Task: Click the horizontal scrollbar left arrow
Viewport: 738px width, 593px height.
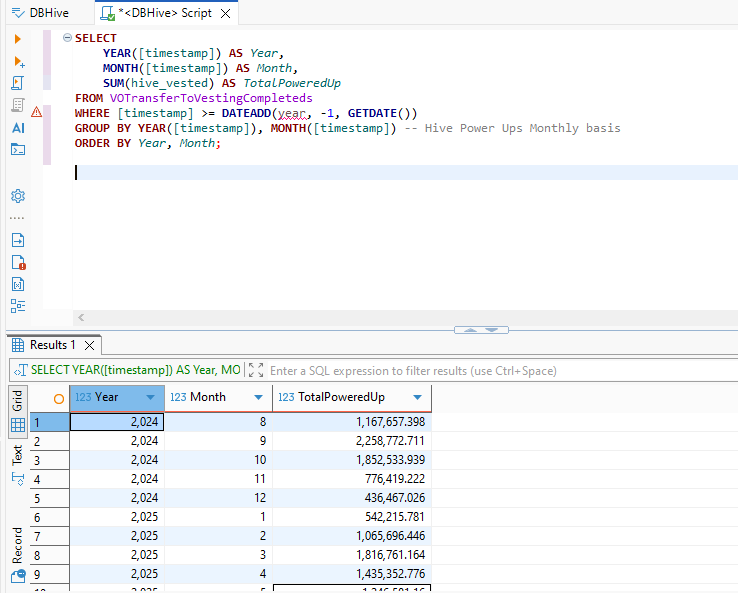Action: point(81,317)
